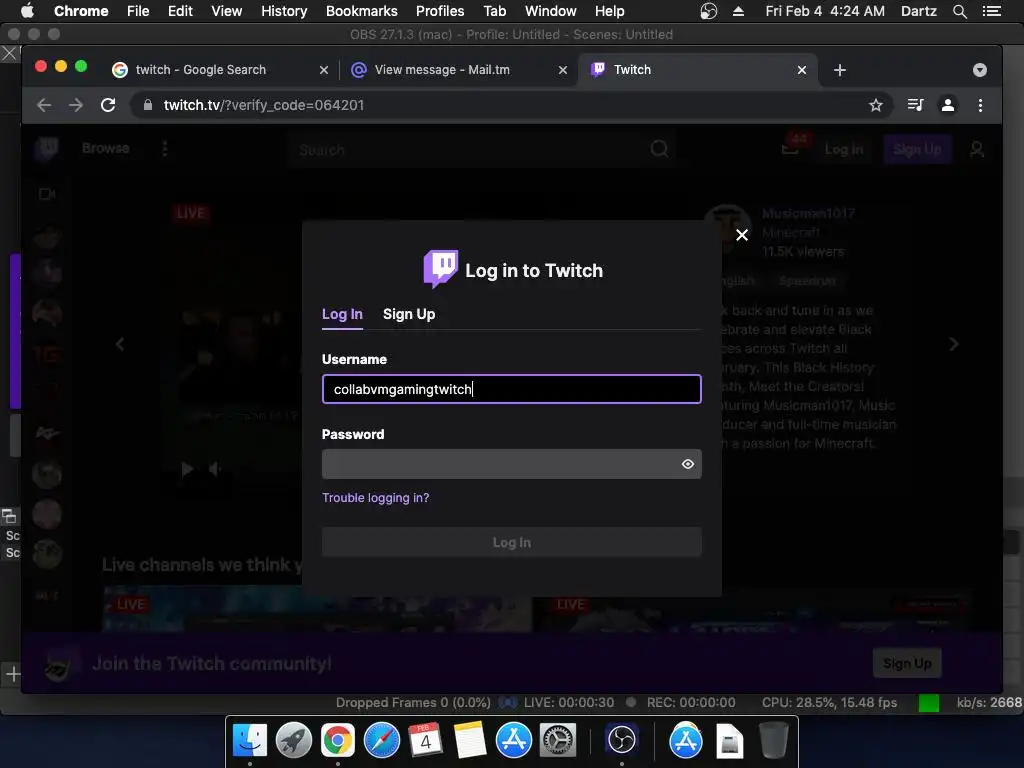The width and height of the screenshot is (1024, 768).
Task: Click eject icon in menu bar
Action: coord(738,11)
